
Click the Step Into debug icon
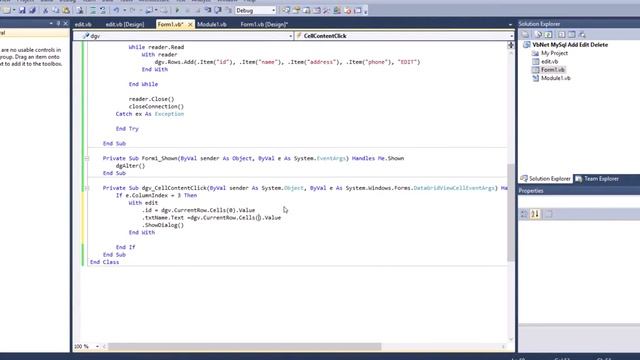click(x=208, y=10)
